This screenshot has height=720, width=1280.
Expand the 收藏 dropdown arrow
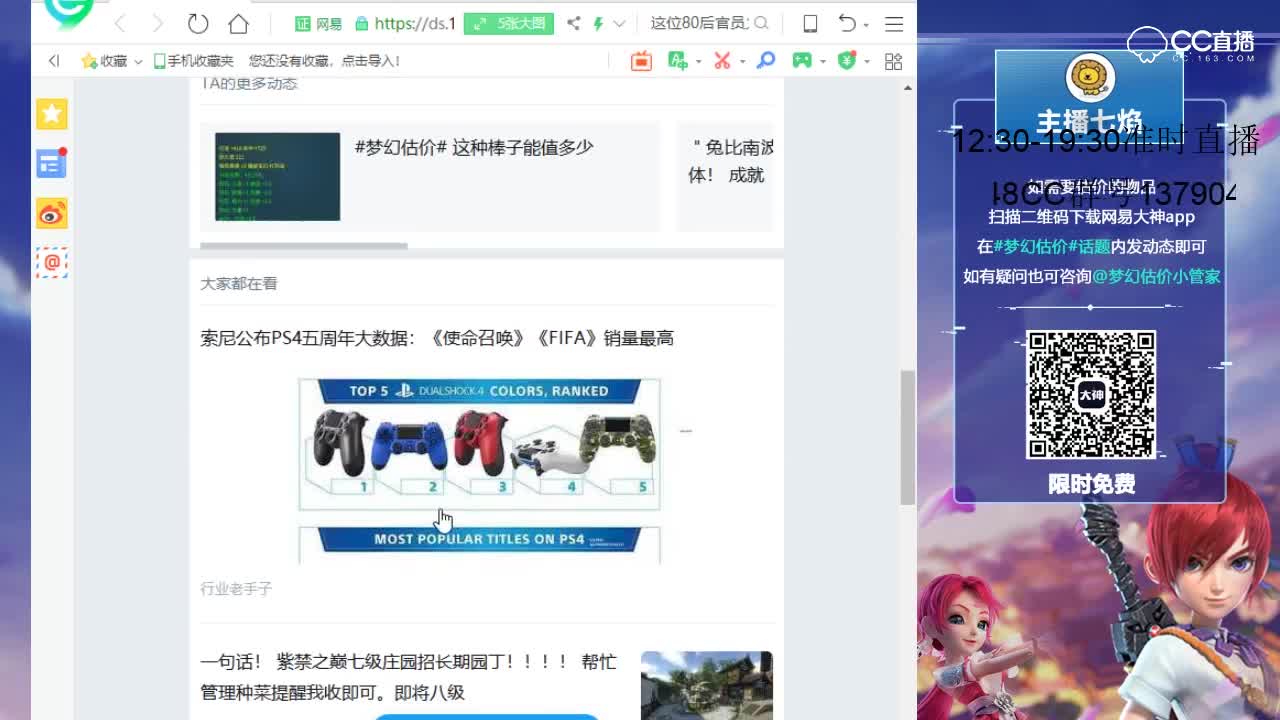(x=138, y=62)
